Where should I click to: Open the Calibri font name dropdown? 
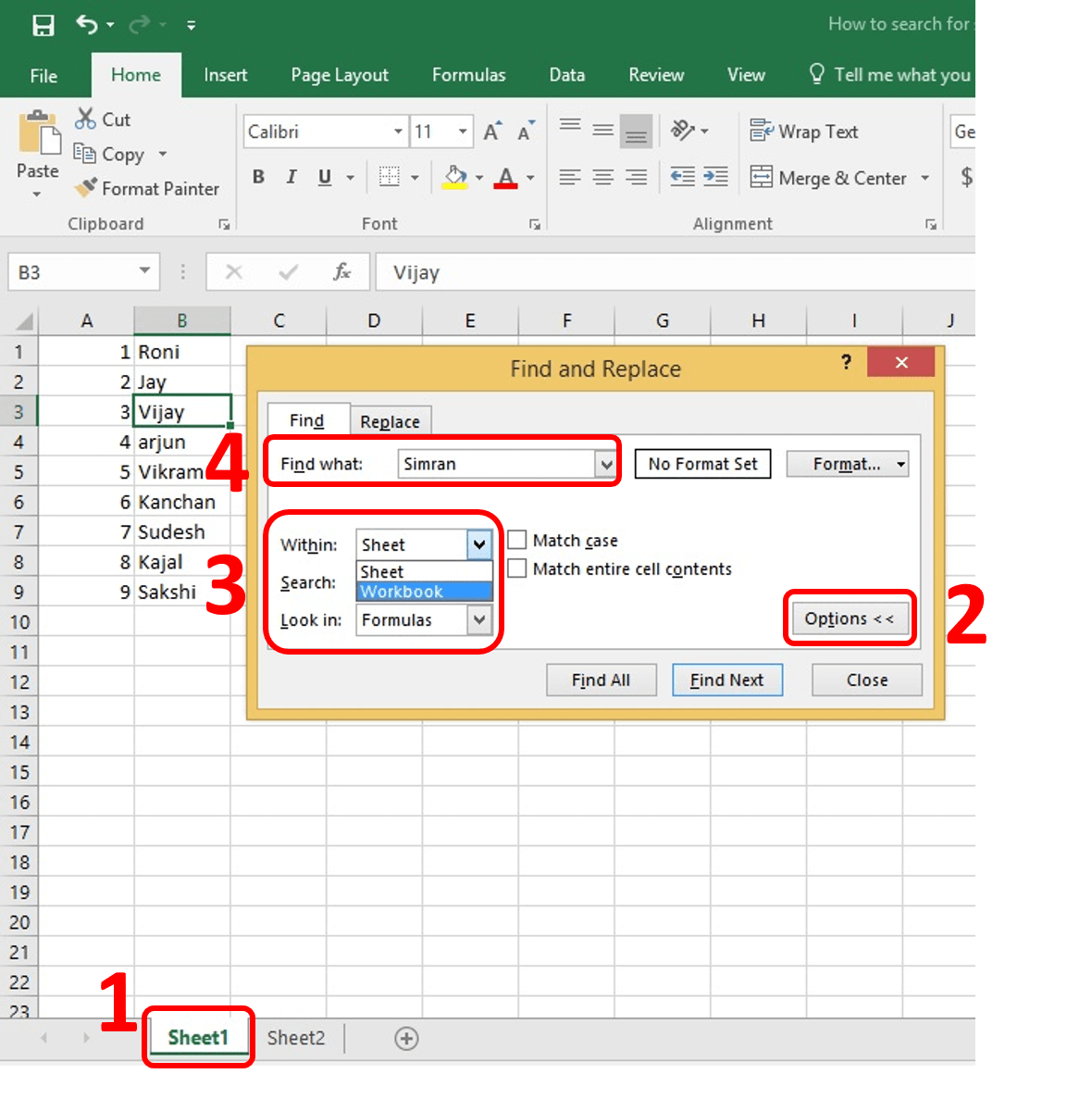pyautogui.click(x=398, y=131)
